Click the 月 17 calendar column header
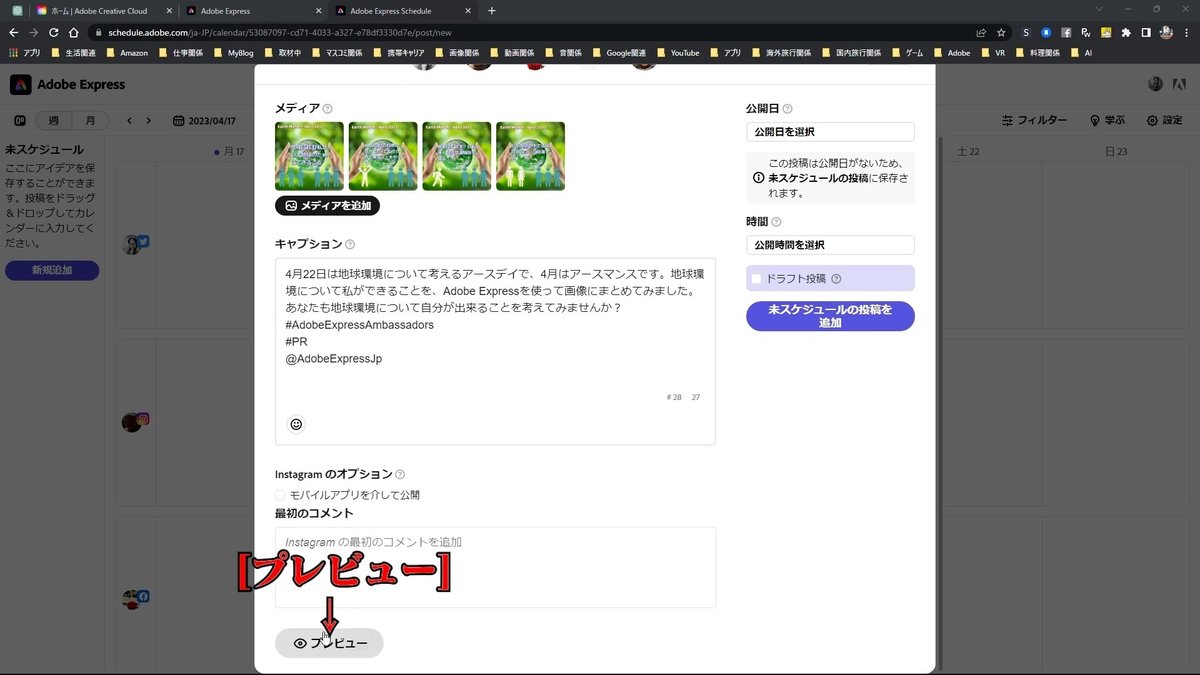1200x675 pixels. click(x=230, y=152)
